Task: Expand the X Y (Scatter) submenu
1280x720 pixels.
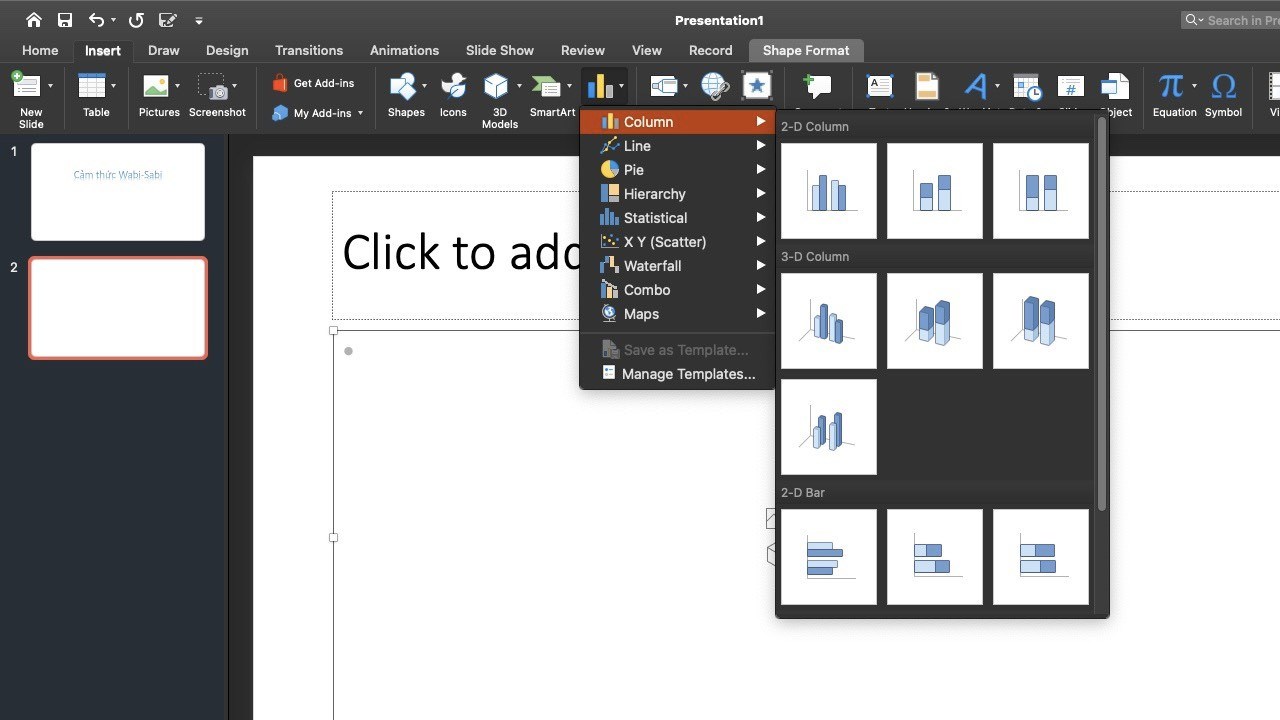Action: [x=678, y=242]
